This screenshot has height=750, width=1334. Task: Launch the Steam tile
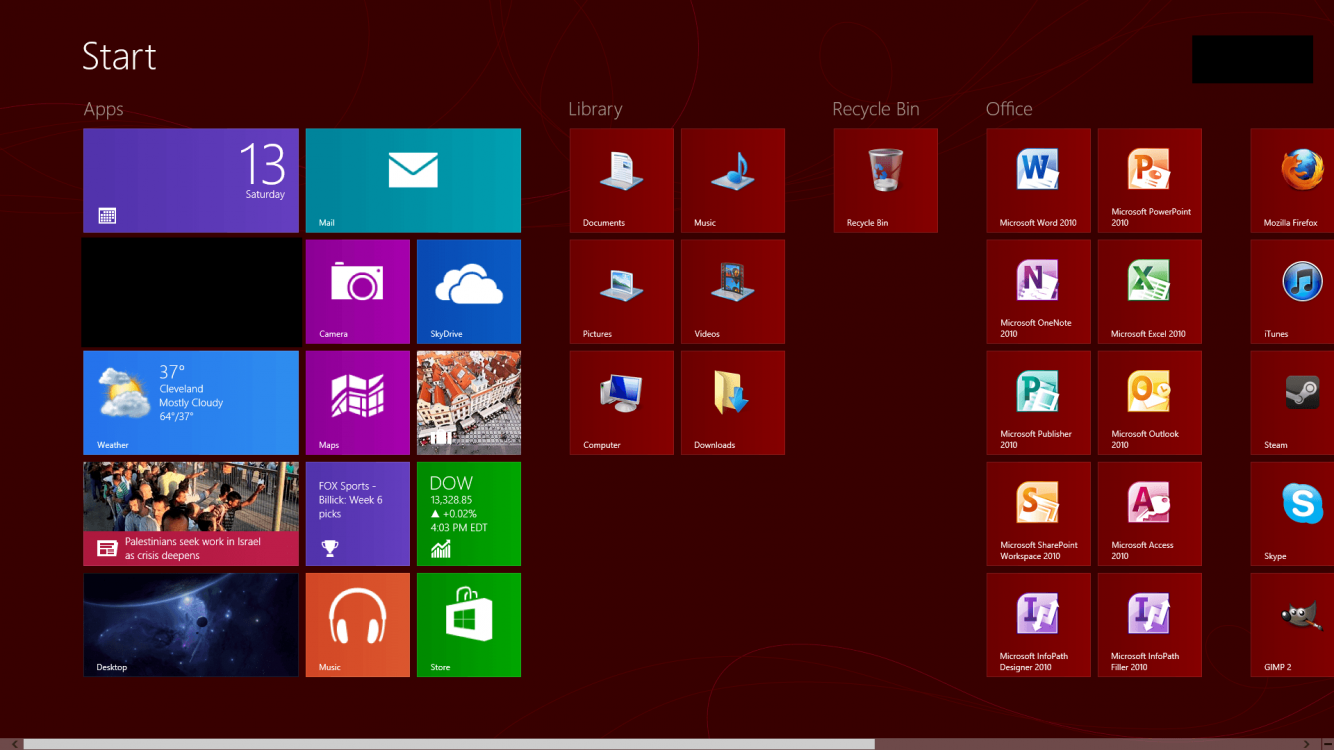[1292, 402]
